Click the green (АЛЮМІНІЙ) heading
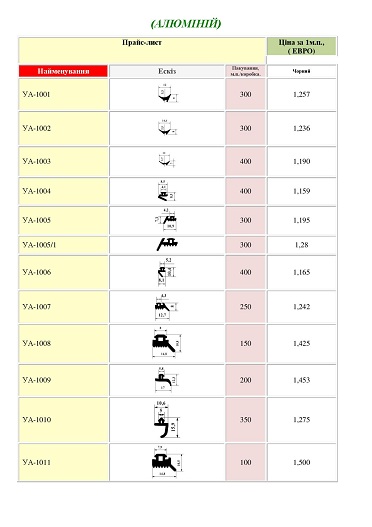 point(186,24)
